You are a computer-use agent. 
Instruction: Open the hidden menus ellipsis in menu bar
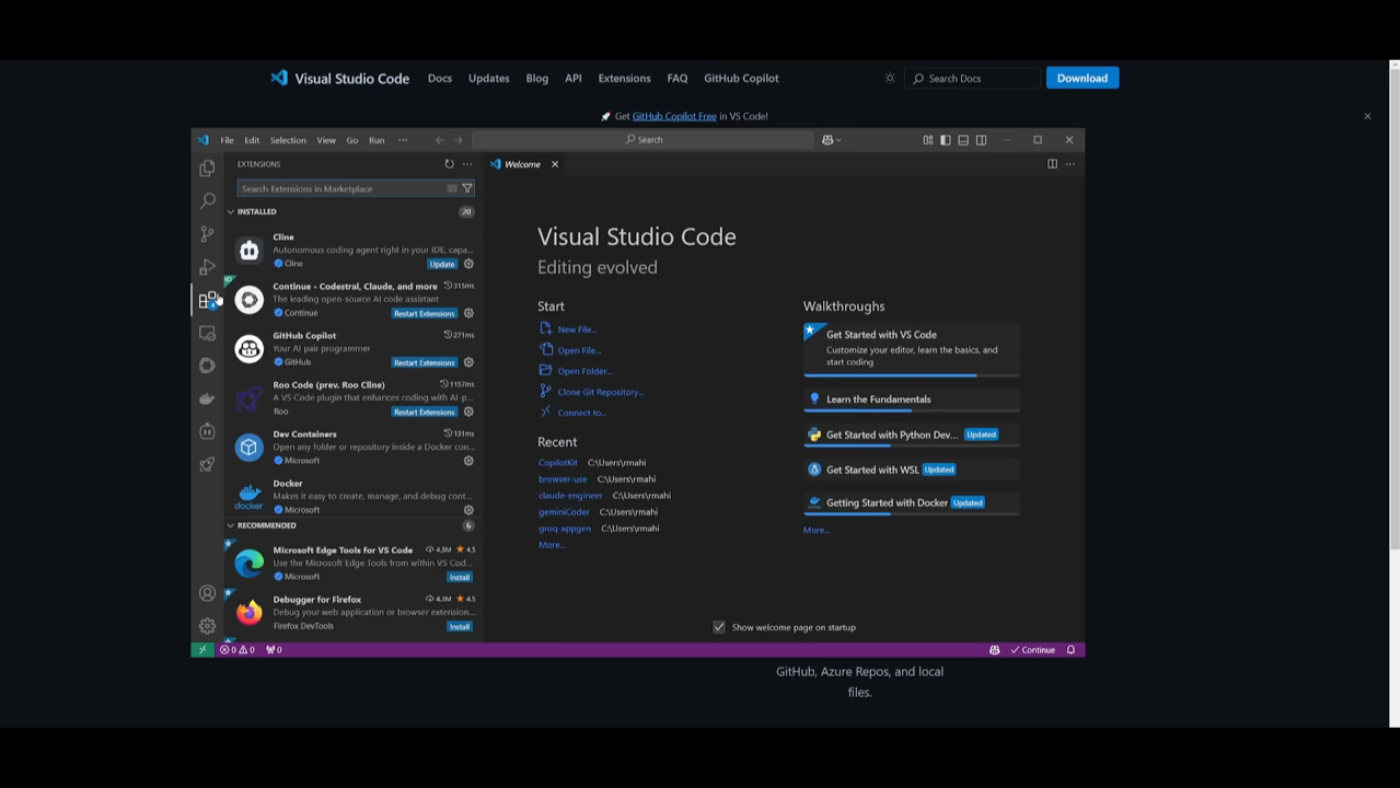403,140
